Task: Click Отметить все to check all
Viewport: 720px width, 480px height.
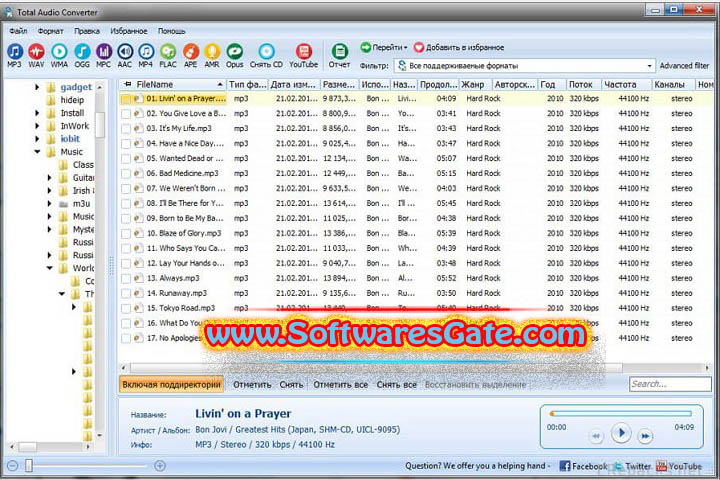Action: pyautogui.click(x=340, y=384)
